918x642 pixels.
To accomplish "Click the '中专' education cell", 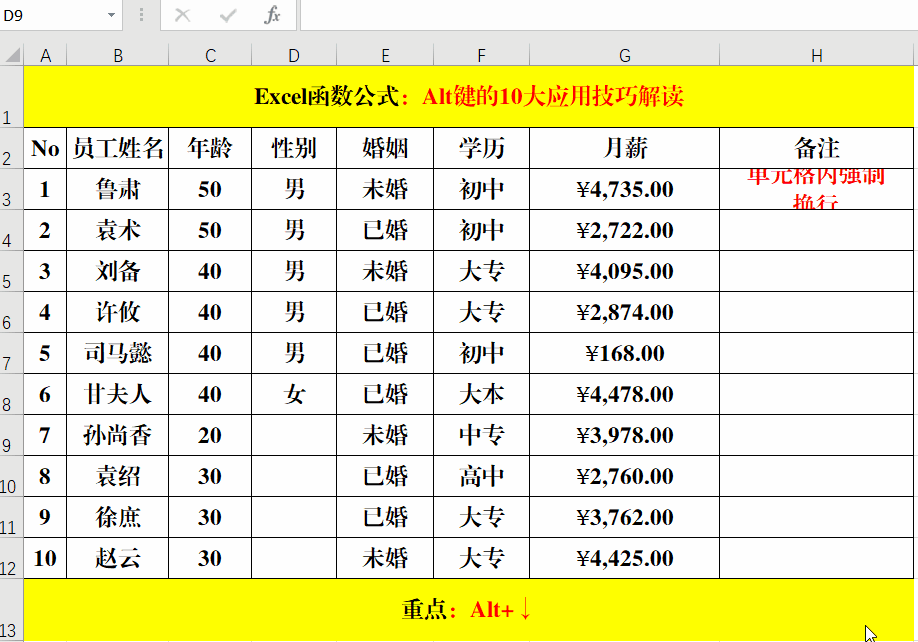I will click(481, 435).
